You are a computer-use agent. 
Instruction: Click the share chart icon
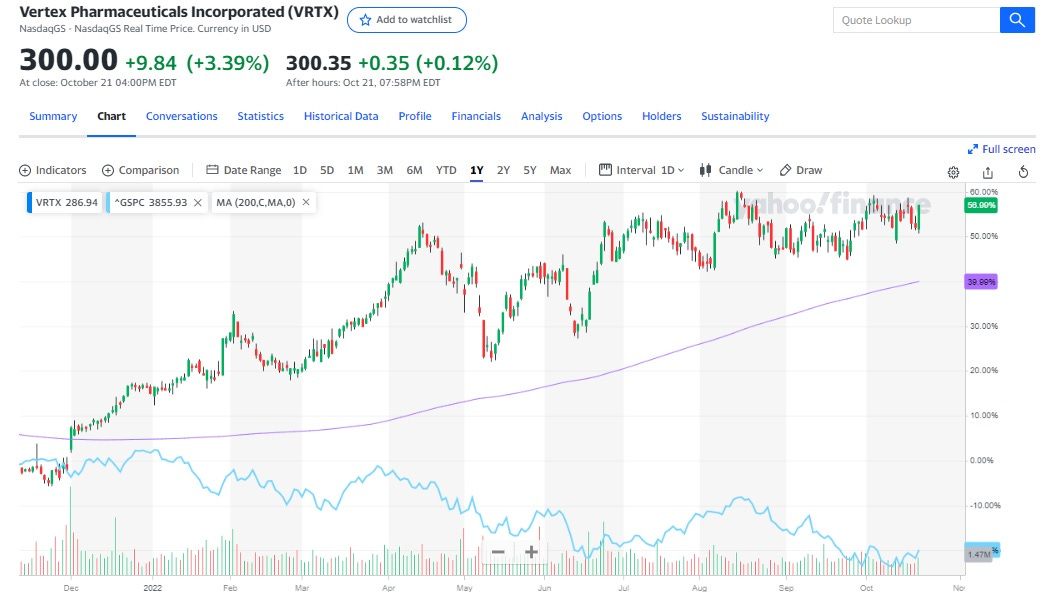point(988,172)
